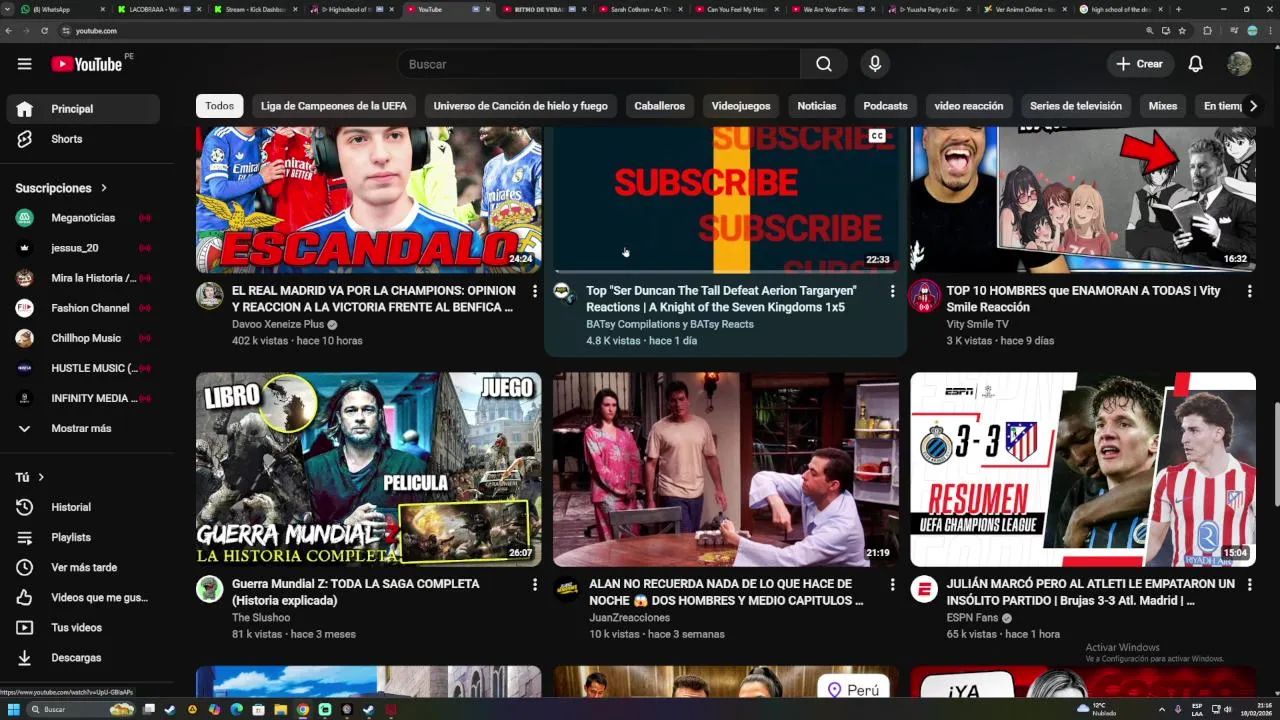Select the Podcasts chip

[885, 106]
